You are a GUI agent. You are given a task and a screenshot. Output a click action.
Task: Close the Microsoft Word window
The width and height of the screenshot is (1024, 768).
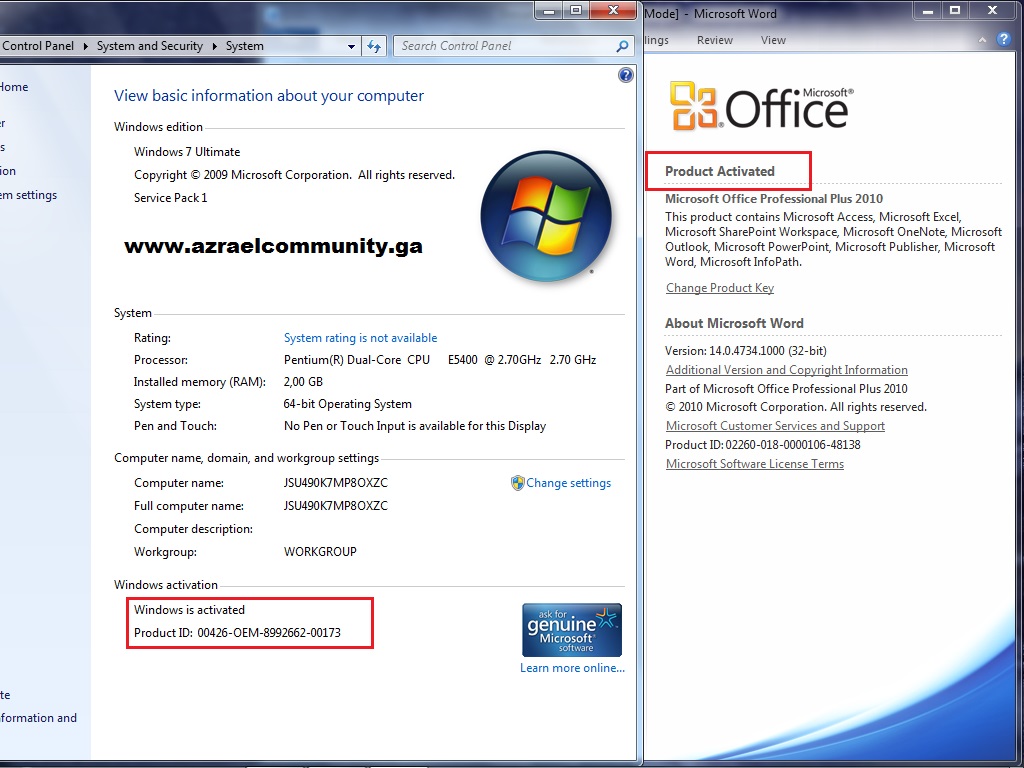point(991,10)
